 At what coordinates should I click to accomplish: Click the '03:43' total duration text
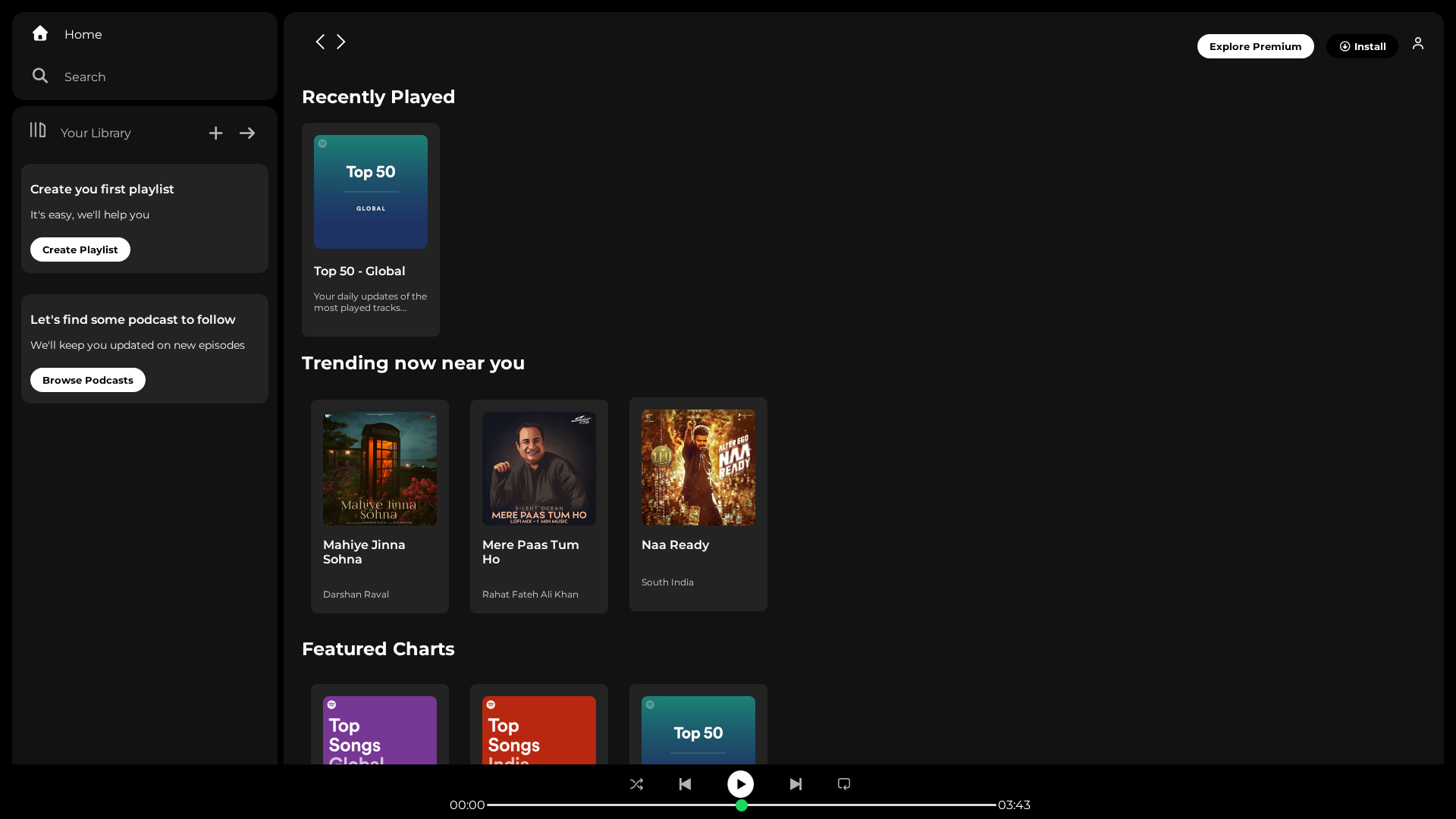coord(1014,805)
